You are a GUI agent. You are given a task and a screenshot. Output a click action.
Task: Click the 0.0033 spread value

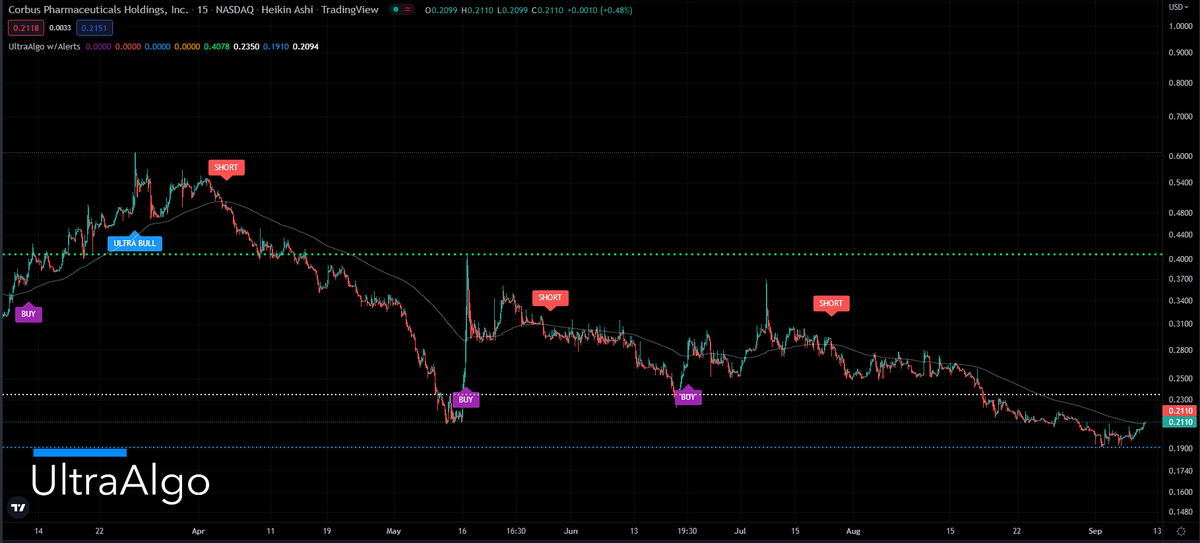pyautogui.click(x=60, y=29)
